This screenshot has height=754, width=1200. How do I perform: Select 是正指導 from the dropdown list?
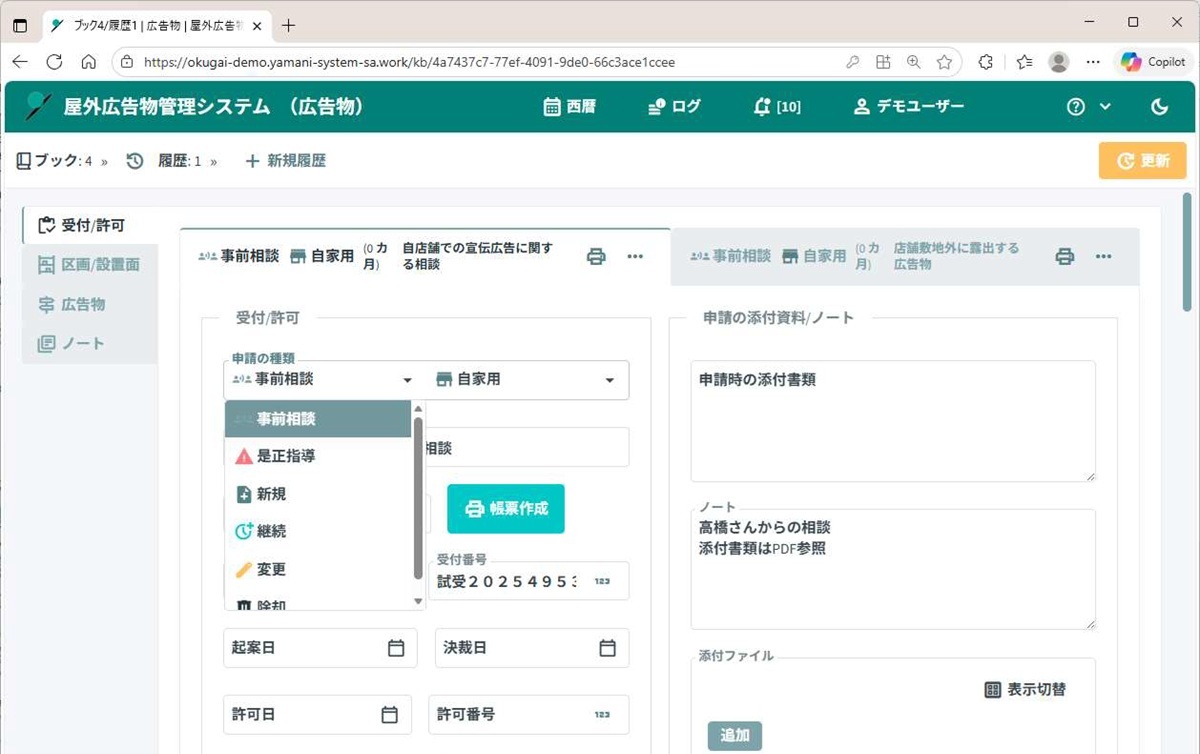click(286, 456)
